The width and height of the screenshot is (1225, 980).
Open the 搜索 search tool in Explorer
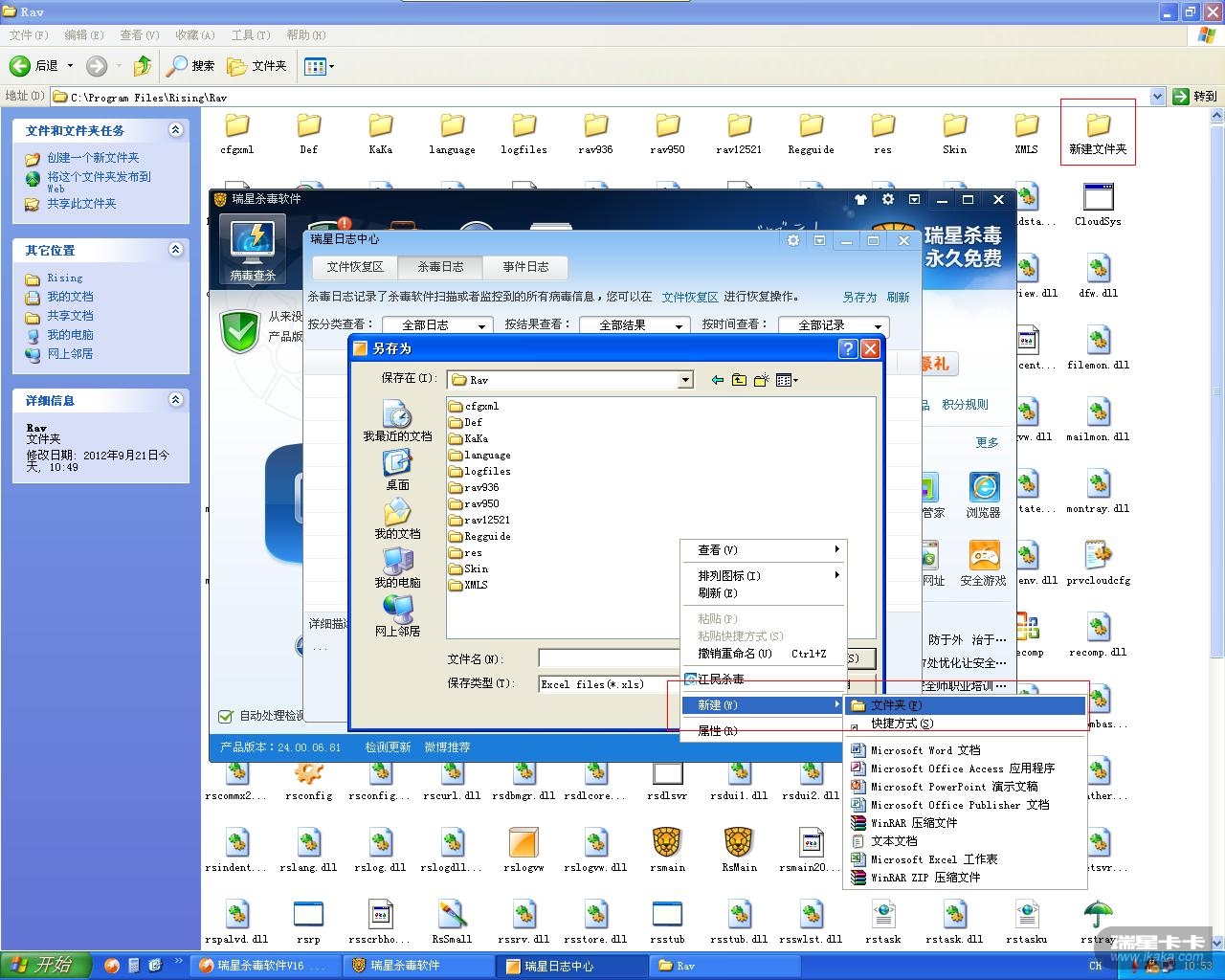click(x=190, y=66)
